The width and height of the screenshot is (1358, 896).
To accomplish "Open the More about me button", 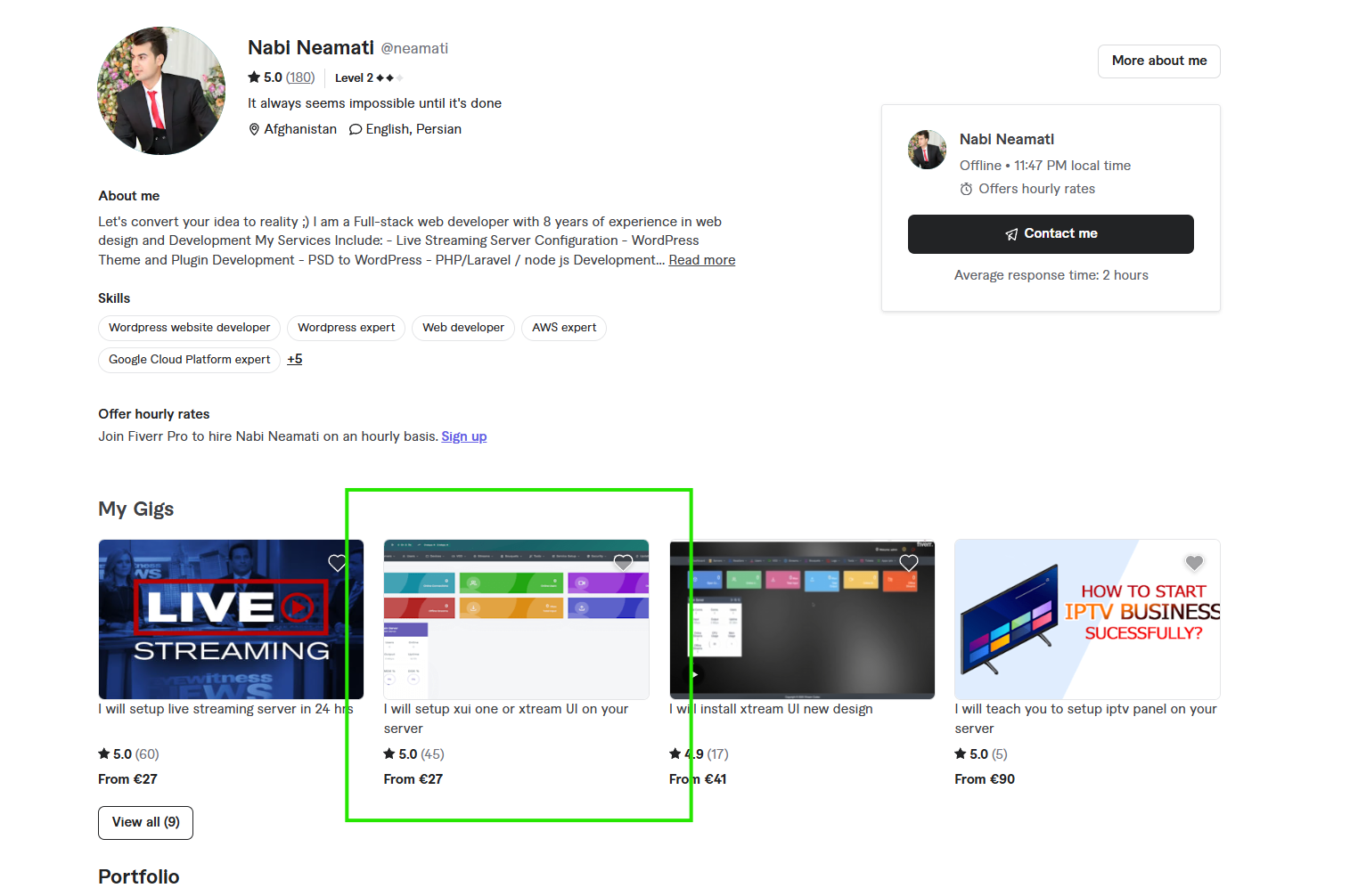I will coord(1159,61).
